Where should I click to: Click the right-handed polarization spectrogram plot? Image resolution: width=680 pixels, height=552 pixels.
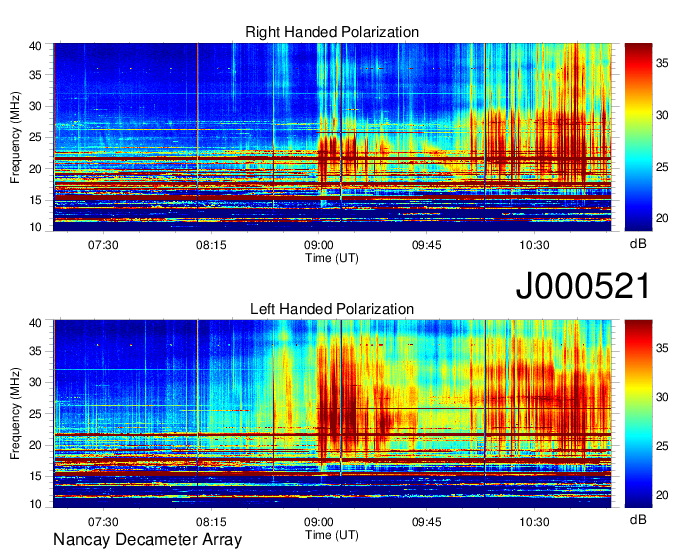tap(332, 137)
